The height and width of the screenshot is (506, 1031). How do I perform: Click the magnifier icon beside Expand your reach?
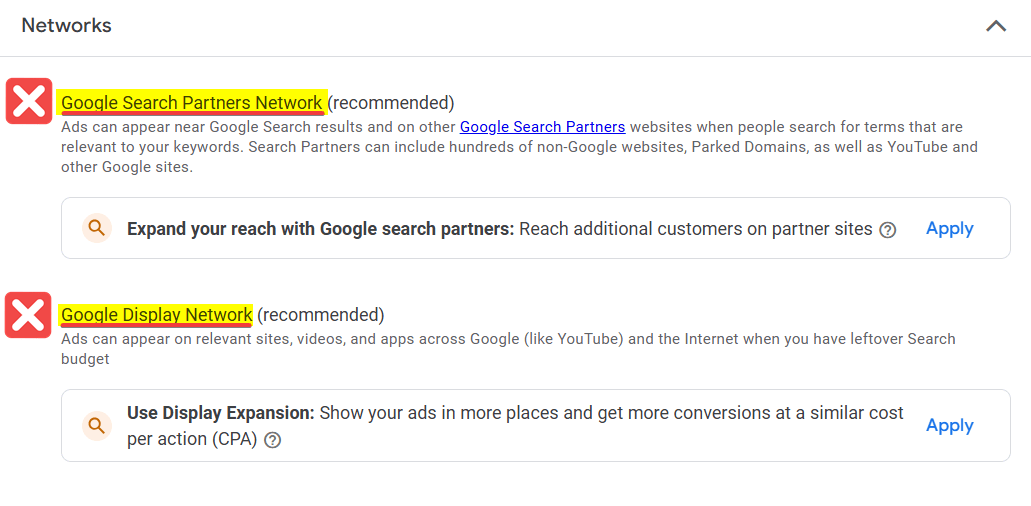[97, 229]
